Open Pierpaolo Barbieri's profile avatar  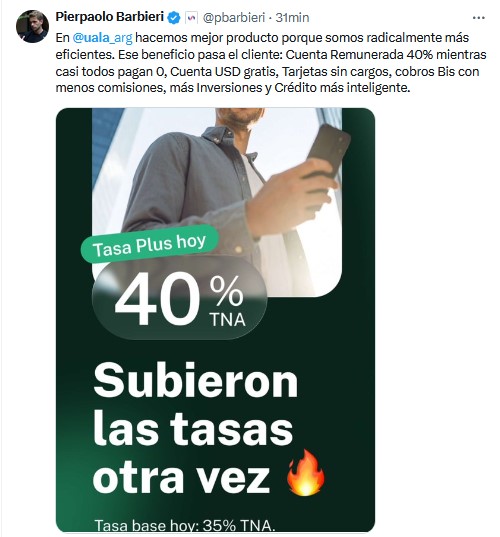pyautogui.click(x=32, y=26)
